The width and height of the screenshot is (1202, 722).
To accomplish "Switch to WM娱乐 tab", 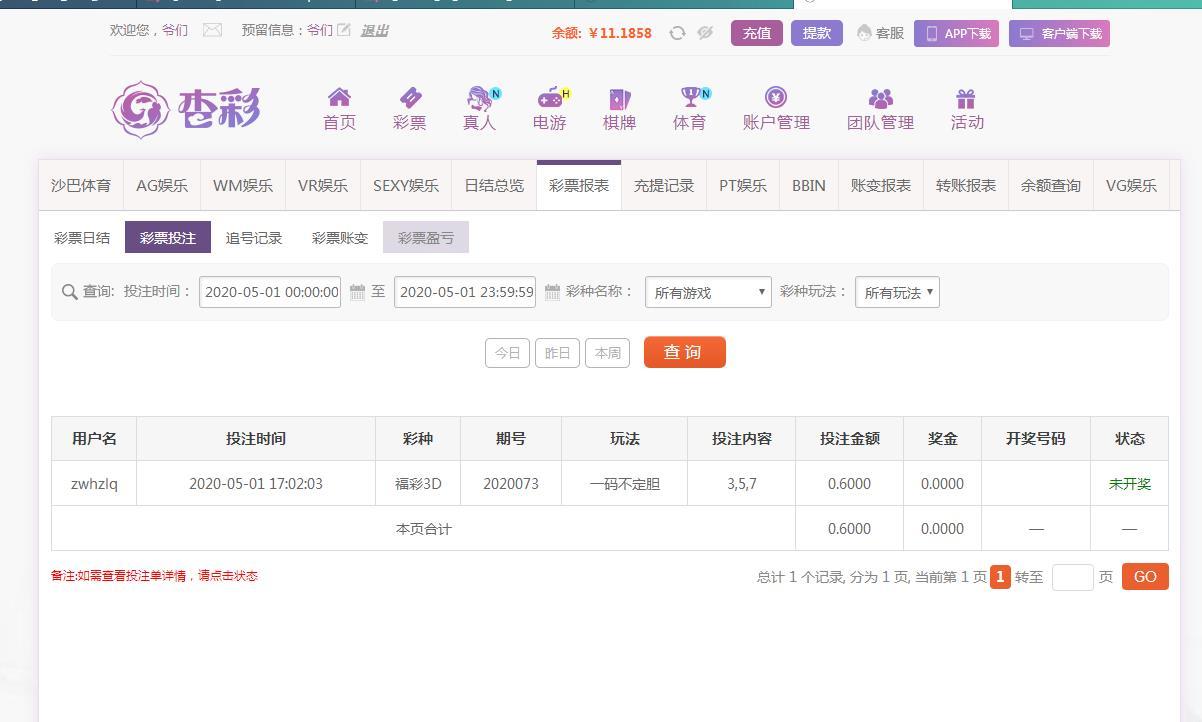I will point(243,185).
